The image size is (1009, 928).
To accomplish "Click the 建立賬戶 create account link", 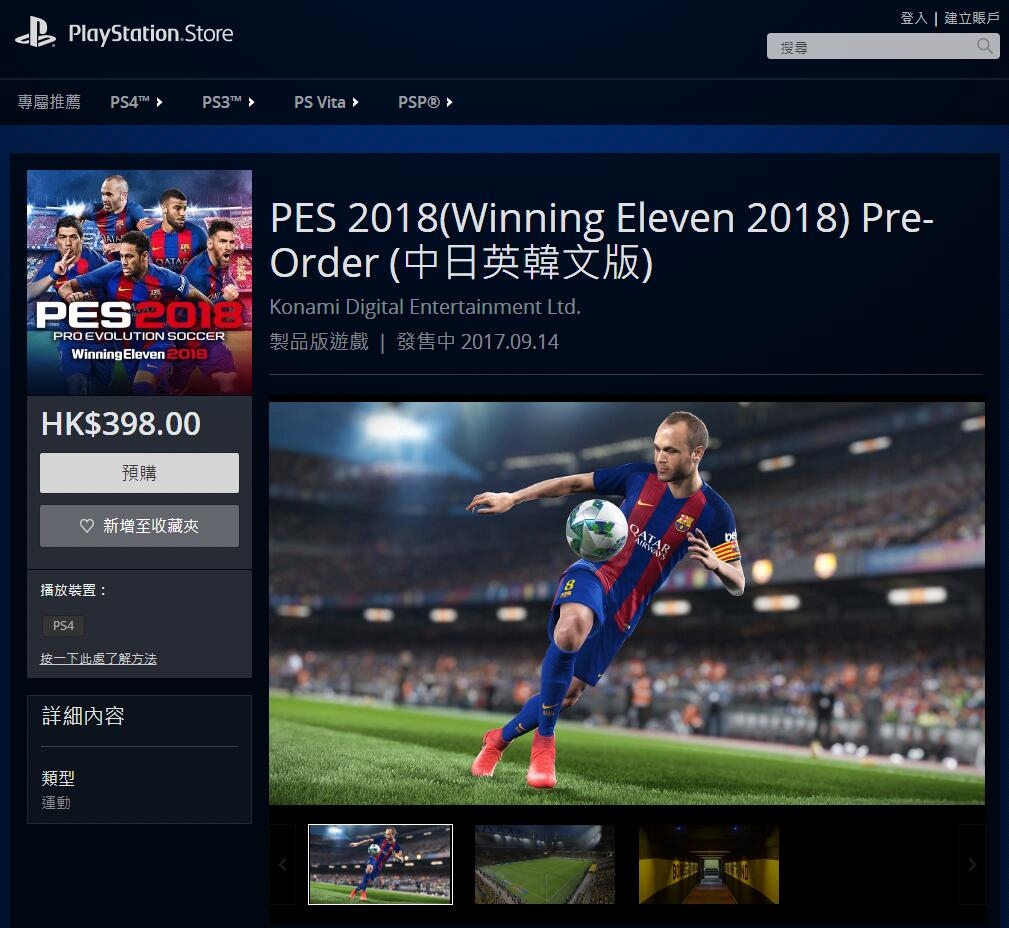I will point(971,17).
